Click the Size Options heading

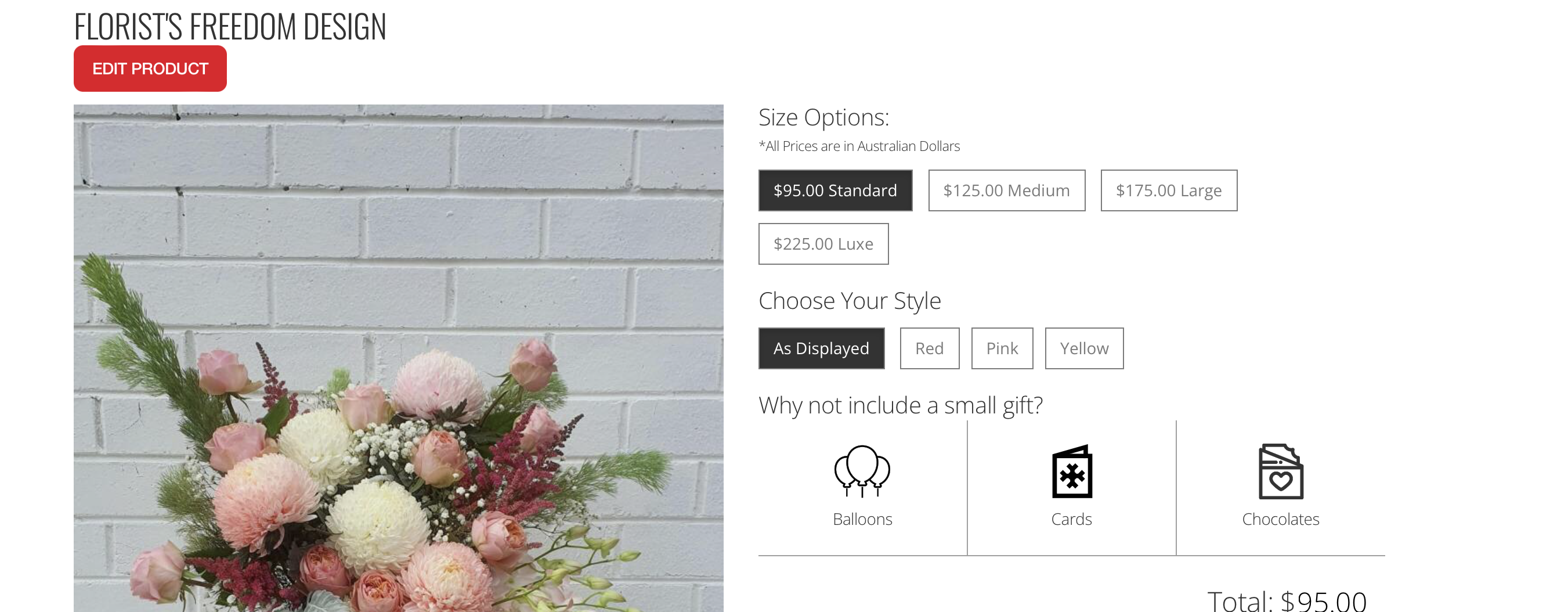823,117
